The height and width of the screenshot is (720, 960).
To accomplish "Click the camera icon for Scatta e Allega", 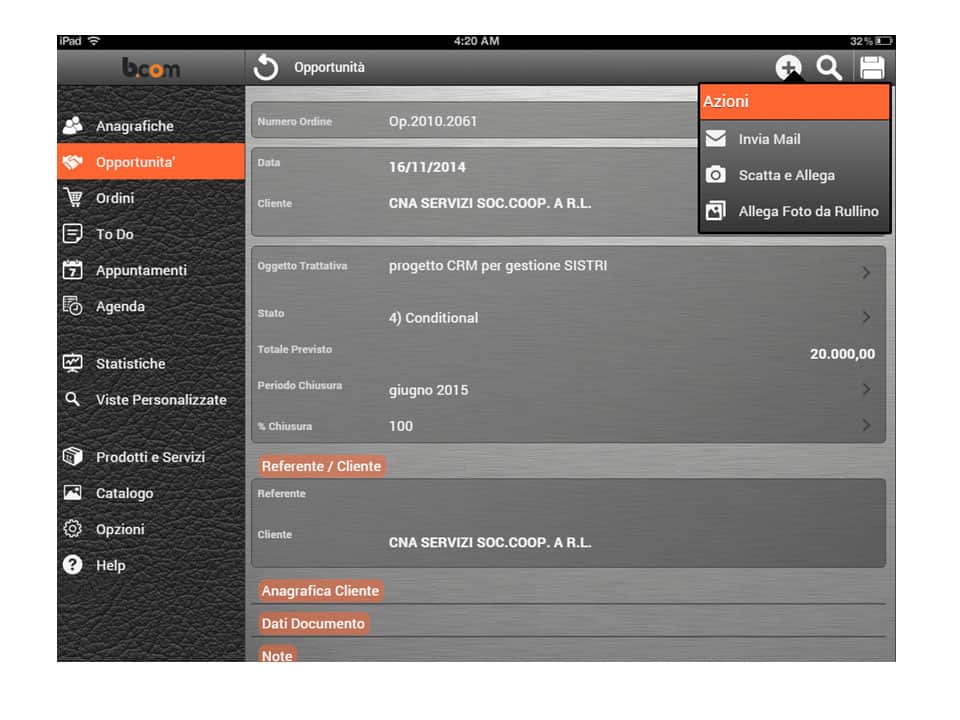I will coord(716,175).
